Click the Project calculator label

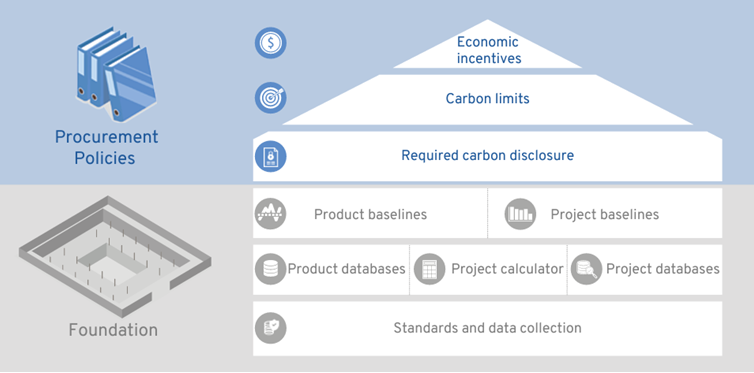coord(507,269)
